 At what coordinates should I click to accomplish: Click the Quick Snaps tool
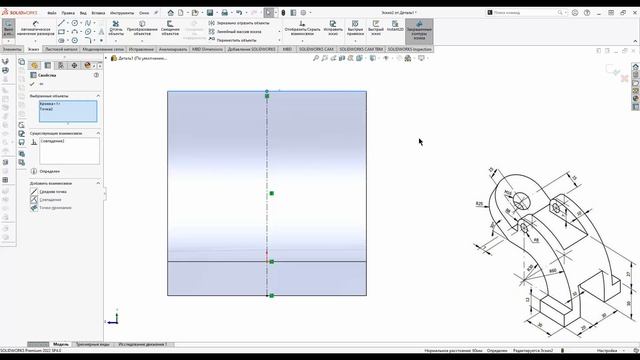(x=355, y=28)
